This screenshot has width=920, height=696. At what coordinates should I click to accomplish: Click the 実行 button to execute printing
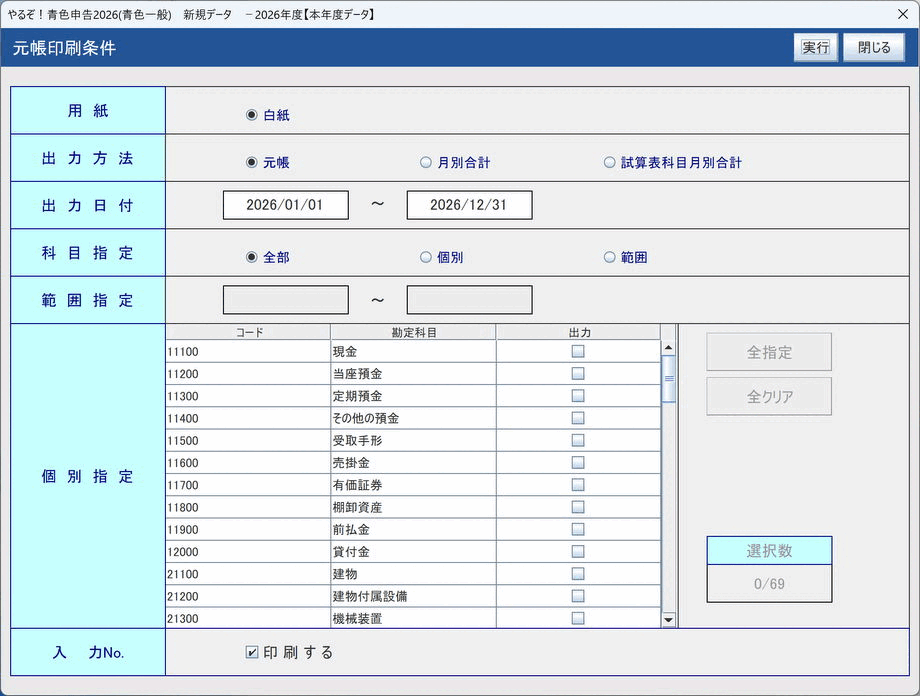[816, 47]
